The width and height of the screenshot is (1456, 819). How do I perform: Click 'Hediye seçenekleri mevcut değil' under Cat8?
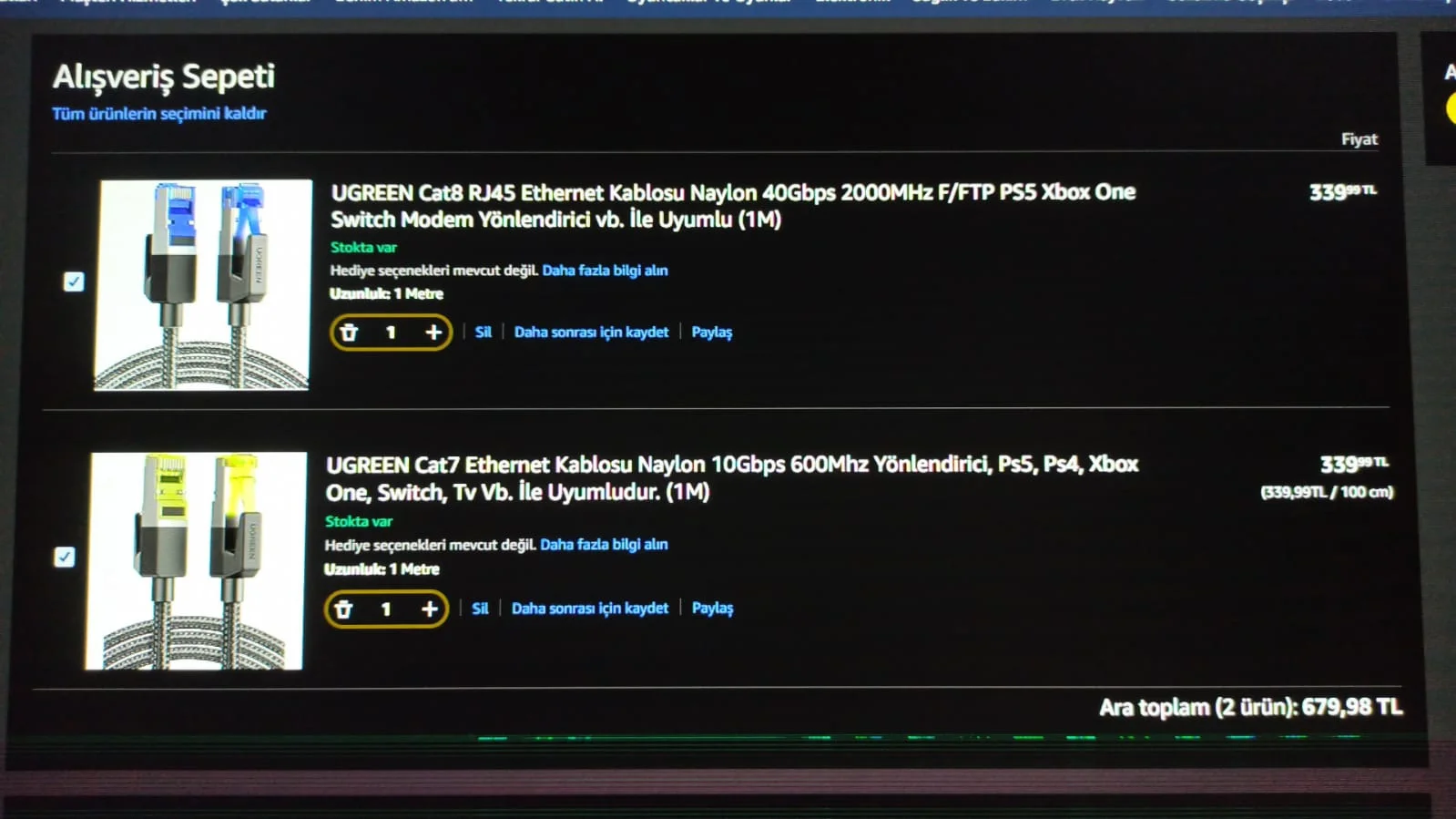click(433, 271)
